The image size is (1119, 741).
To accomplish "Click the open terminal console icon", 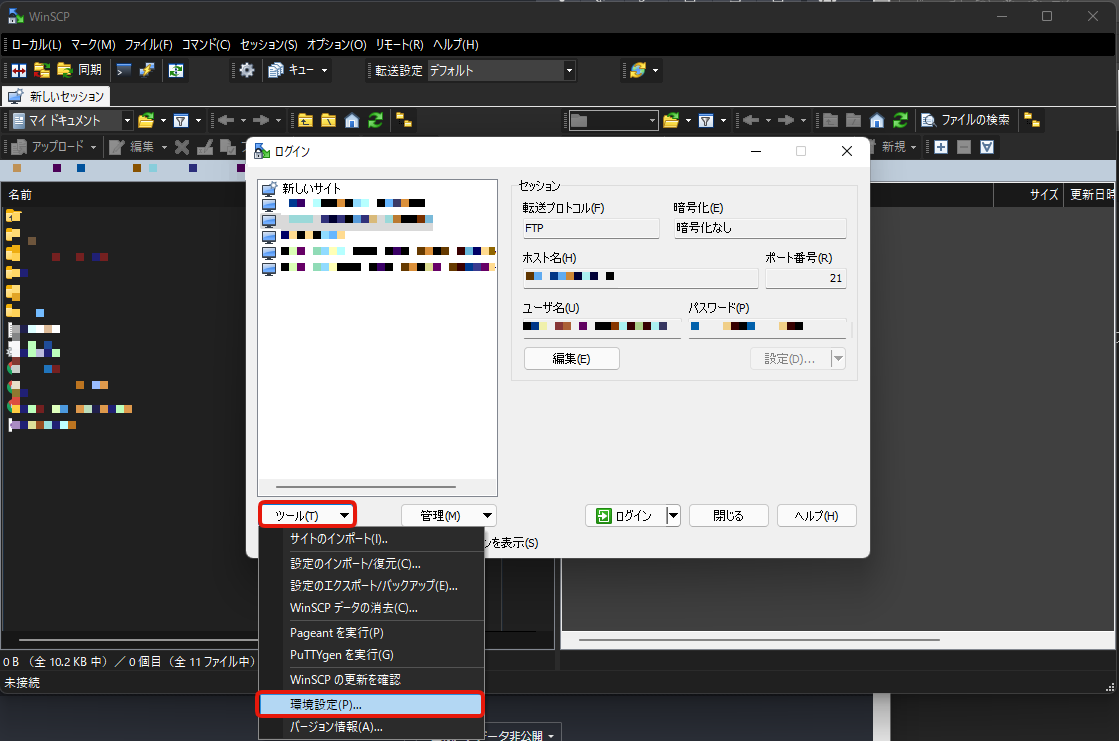I will click(x=124, y=70).
